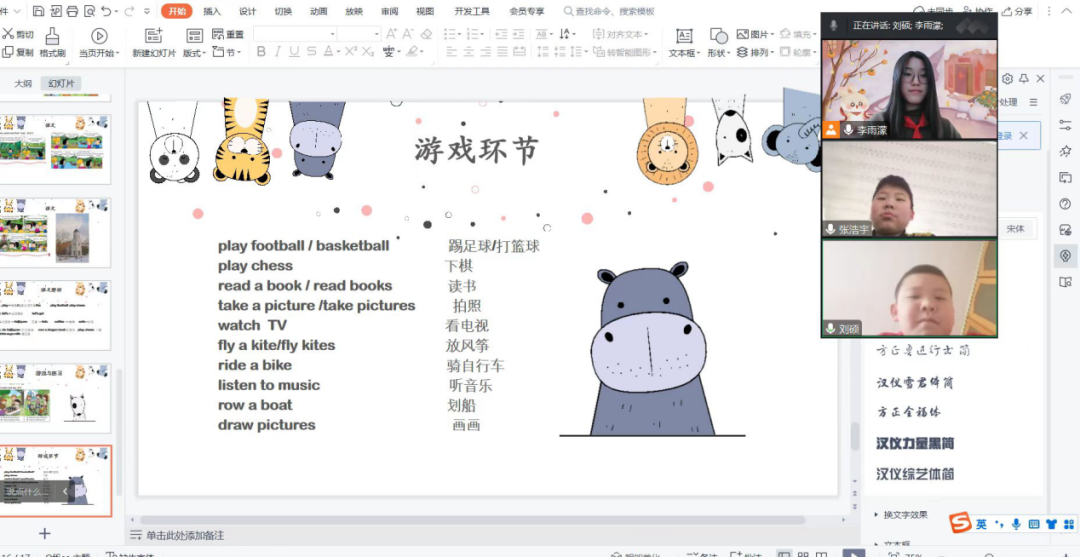The image size is (1080, 557).
Task: Click the Save icon in quick access toolbar
Action: tap(38, 11)
